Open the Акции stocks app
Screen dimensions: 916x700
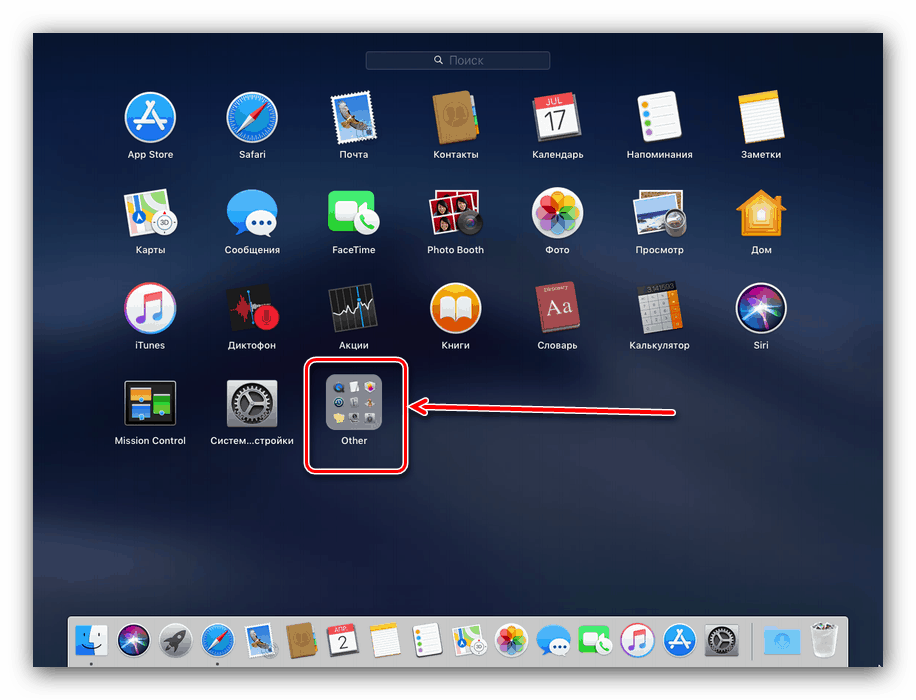[353, 308]
